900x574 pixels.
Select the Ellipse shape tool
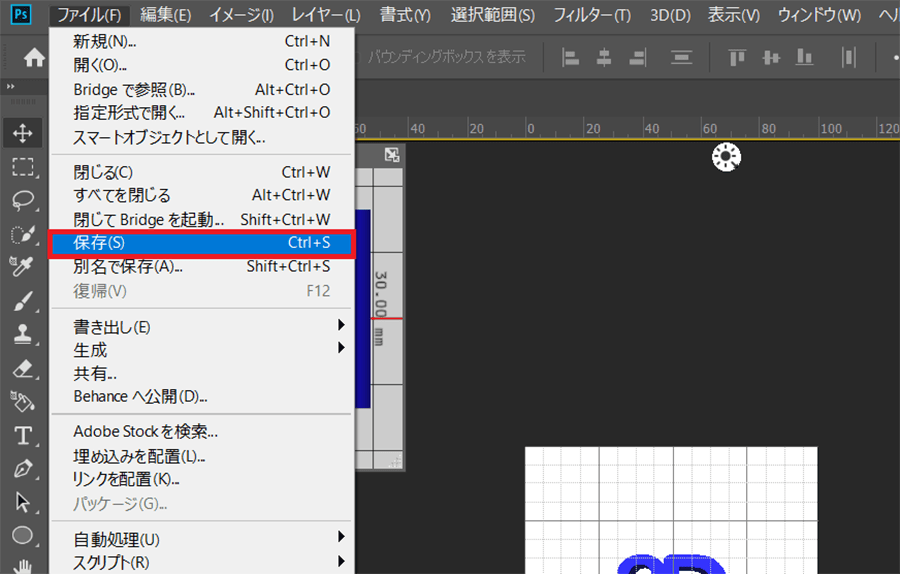click(22, 536)
